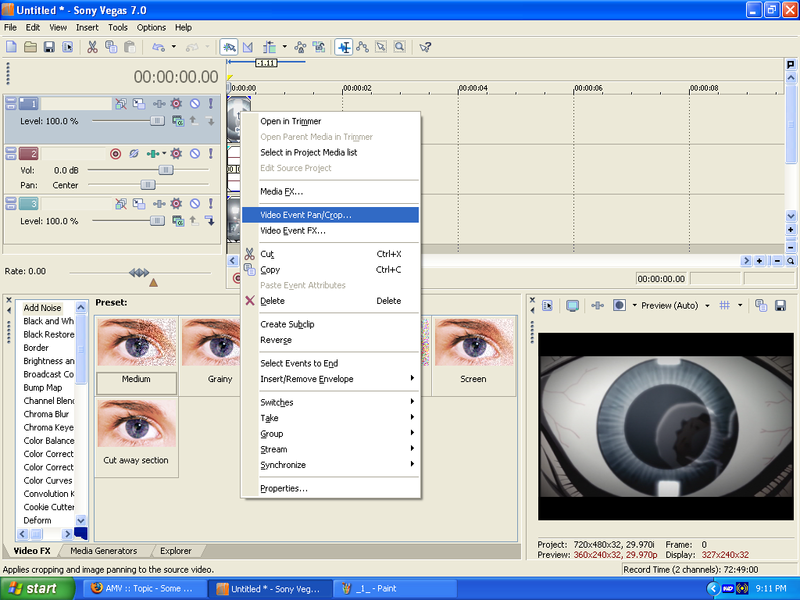Choose Video Event FX in context menu

click(330, 231)
